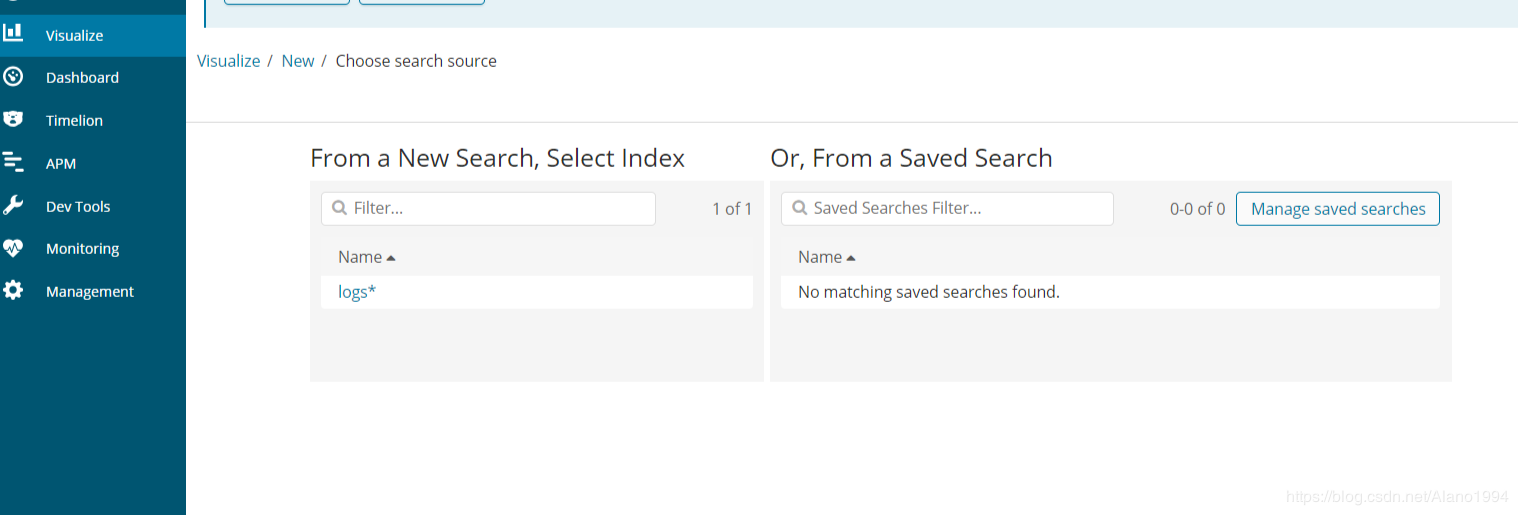This screenshot has height=515, width=1518.
Task: Open the Timelion menu label
Action: (74, 120)
